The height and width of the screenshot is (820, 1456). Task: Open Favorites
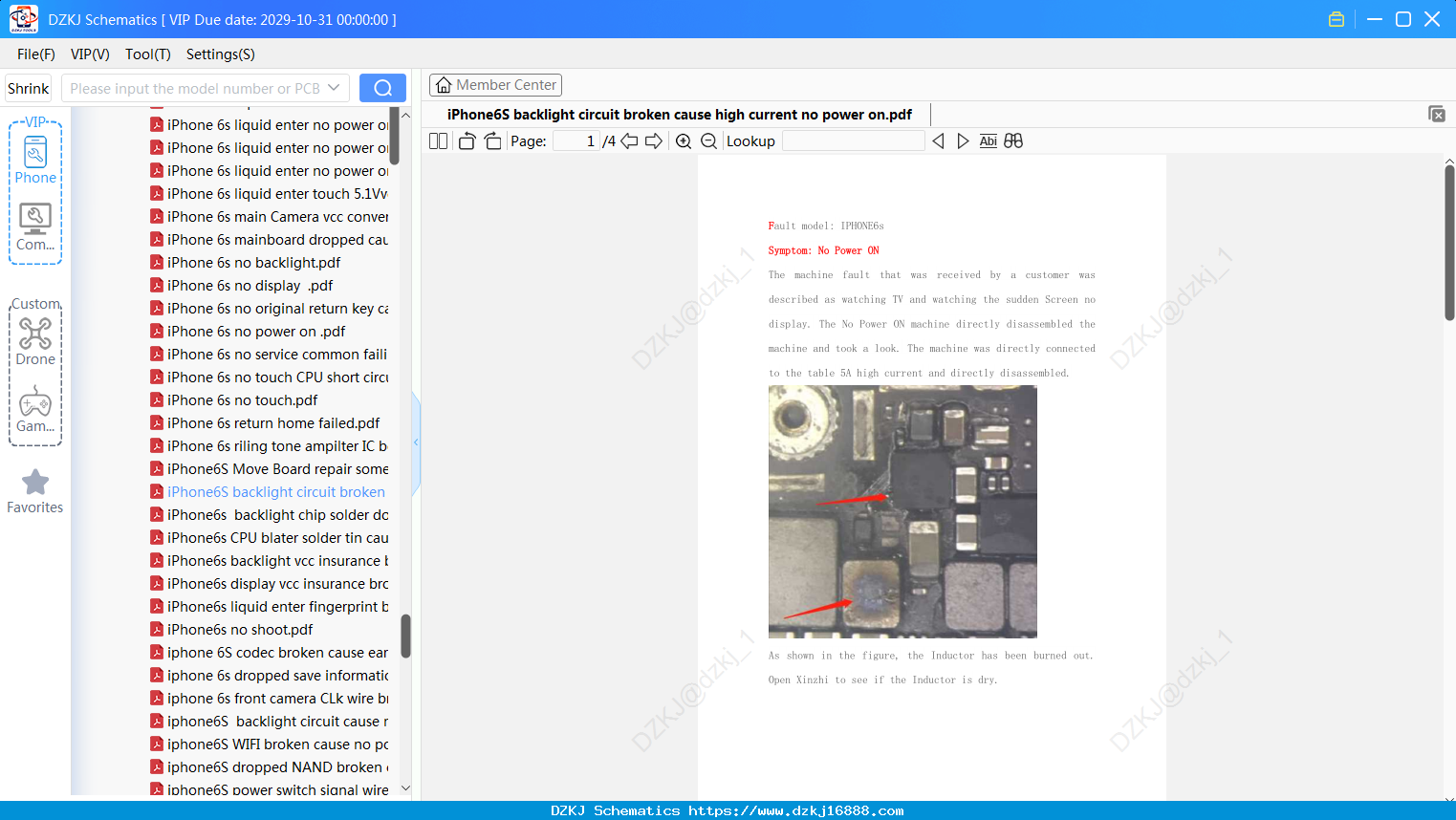coord(35,491)
